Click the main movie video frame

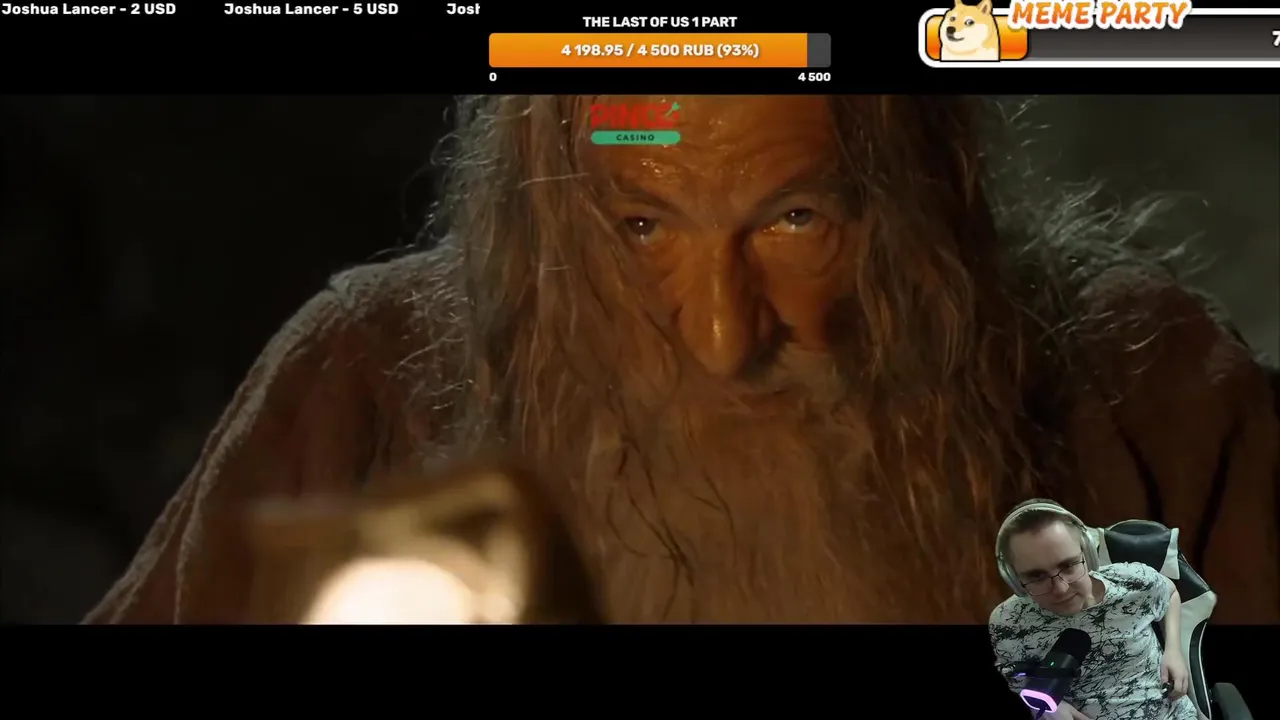(x=640, y=360)
